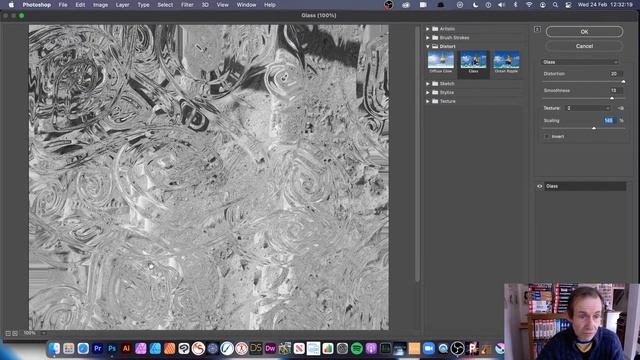Open the Image menu
This screenshot has height=360, width=640.
(x=100, y=5)
